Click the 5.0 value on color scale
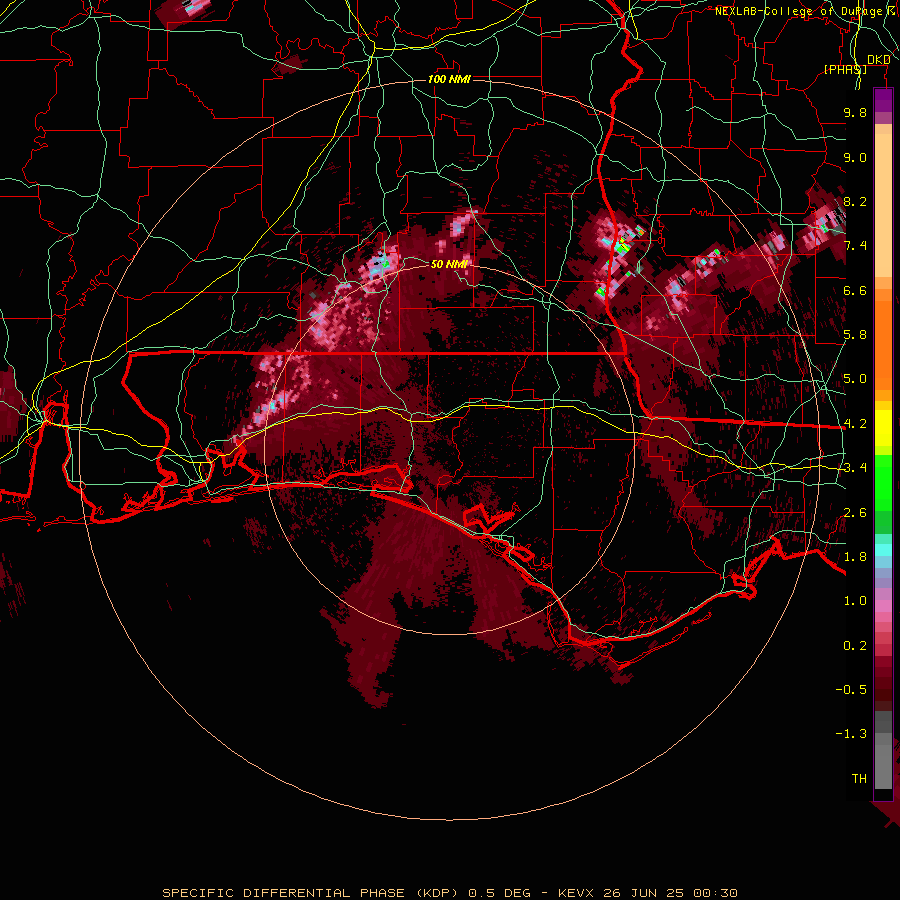 (x=855, y=379)
